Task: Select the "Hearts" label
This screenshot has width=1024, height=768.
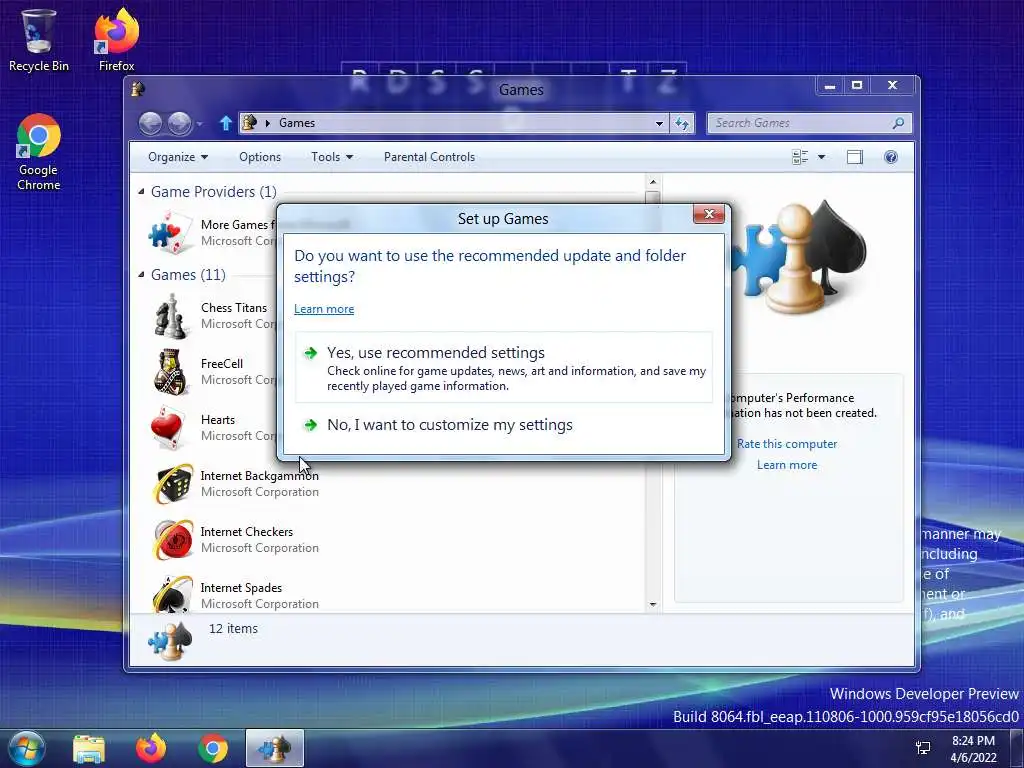Action: click(218, 420)
